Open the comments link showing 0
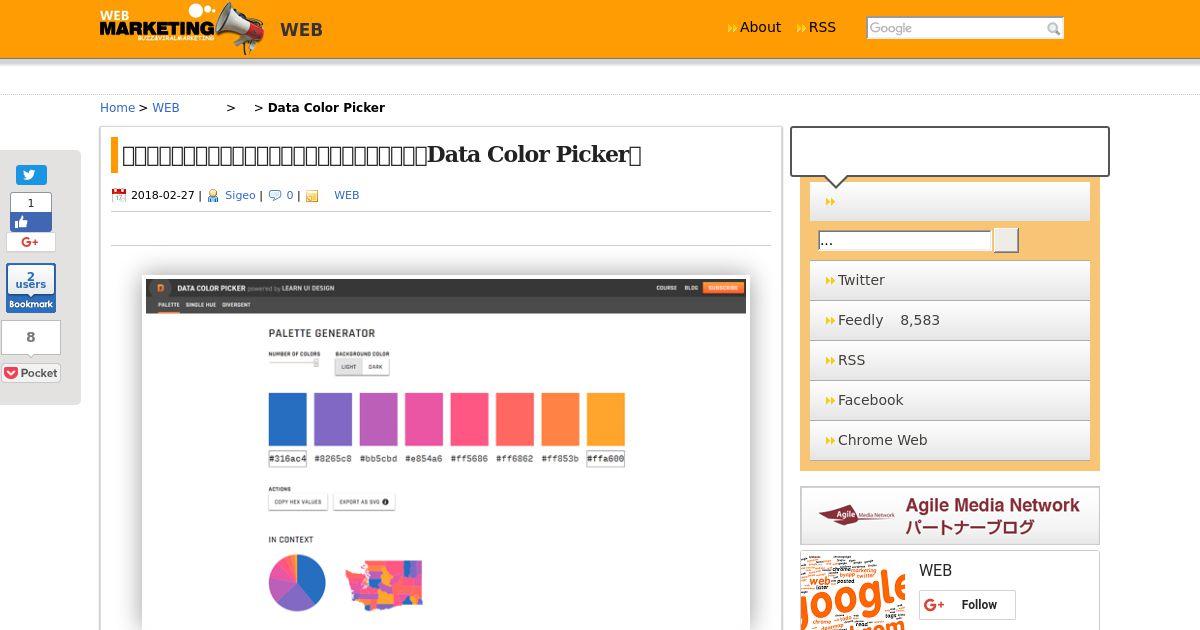 coord(290,195)
